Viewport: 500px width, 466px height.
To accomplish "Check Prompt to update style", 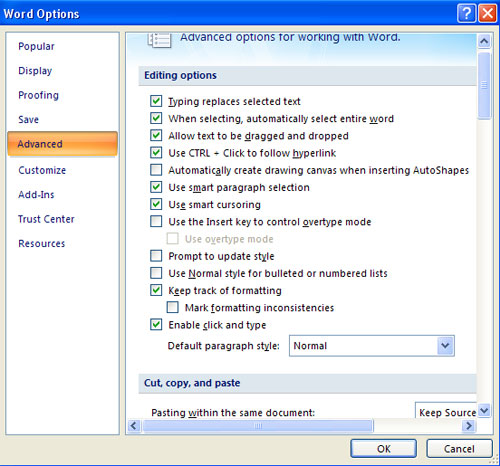I will pyautogui.click(x=156, y=256).
